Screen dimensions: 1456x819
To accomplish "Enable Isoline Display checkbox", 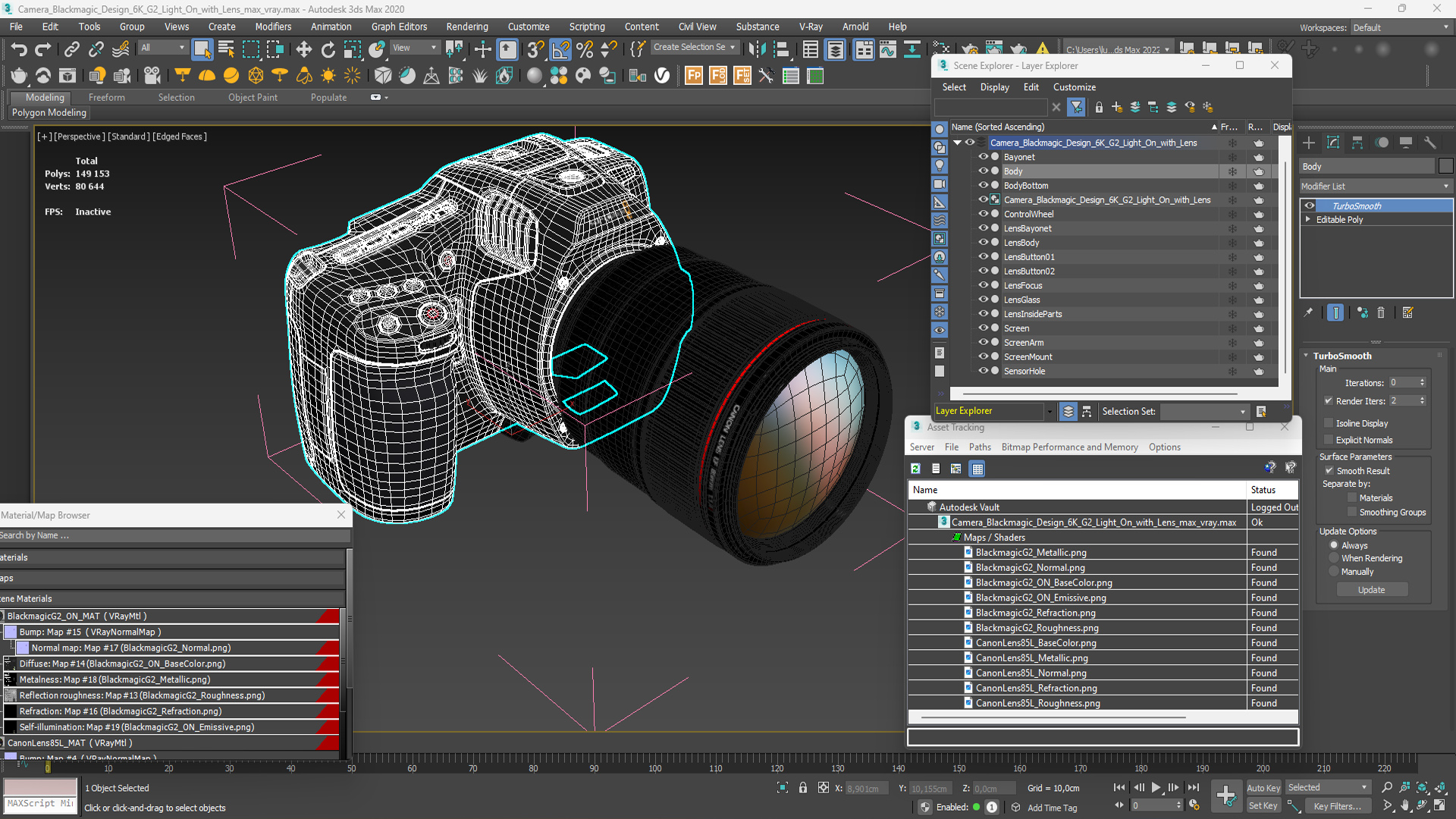I will click(1329, 423).
